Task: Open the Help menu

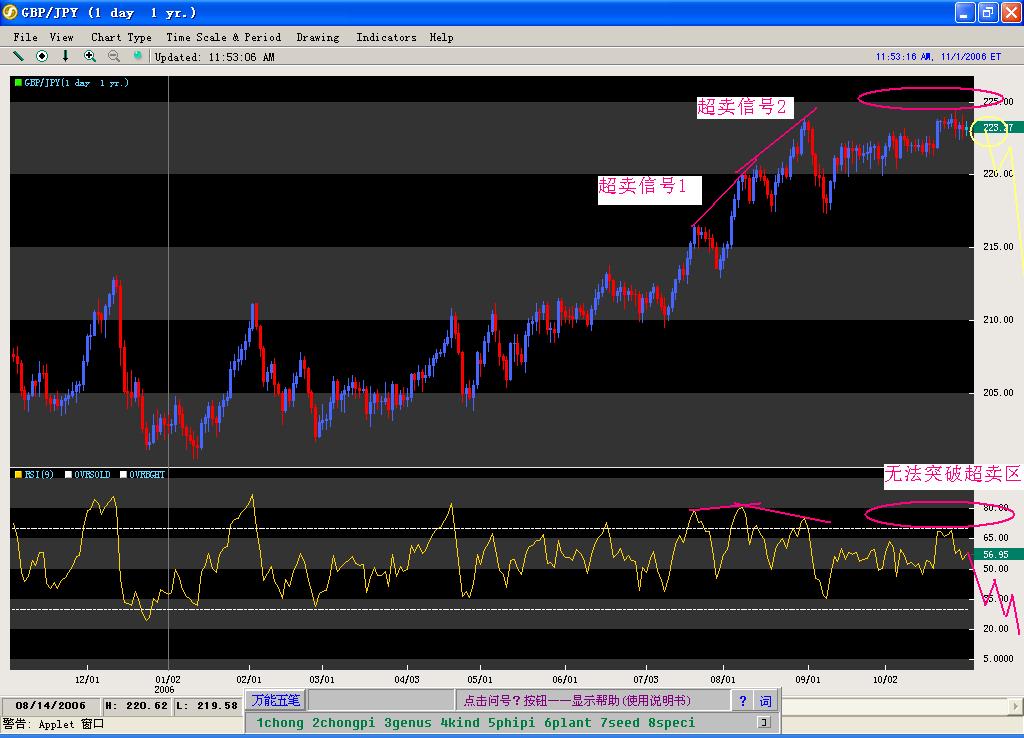Action: point(441,37)
